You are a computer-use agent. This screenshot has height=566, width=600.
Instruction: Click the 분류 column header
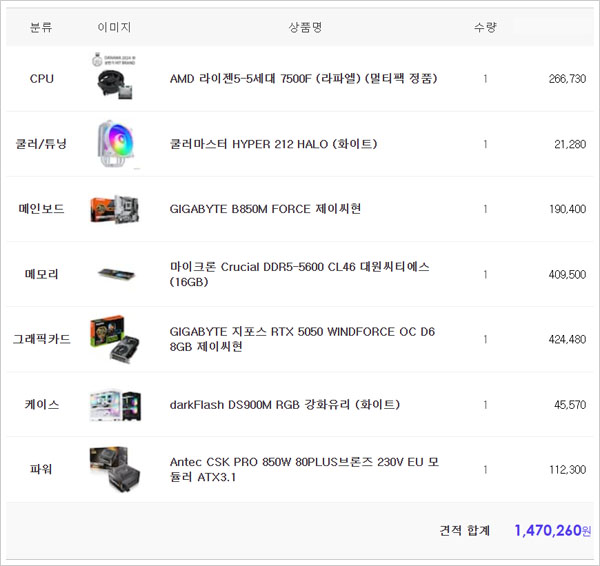(x=42, y=28)
